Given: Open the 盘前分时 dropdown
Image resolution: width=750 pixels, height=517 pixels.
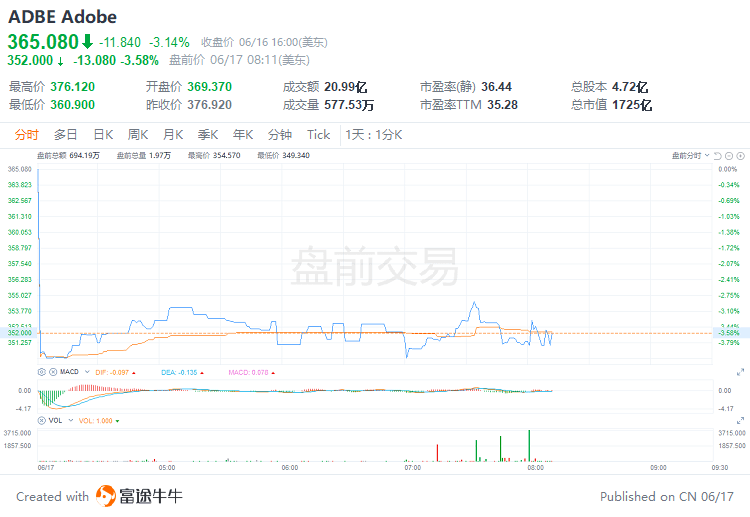Looking at the screenshot, I should pos(686,155).
